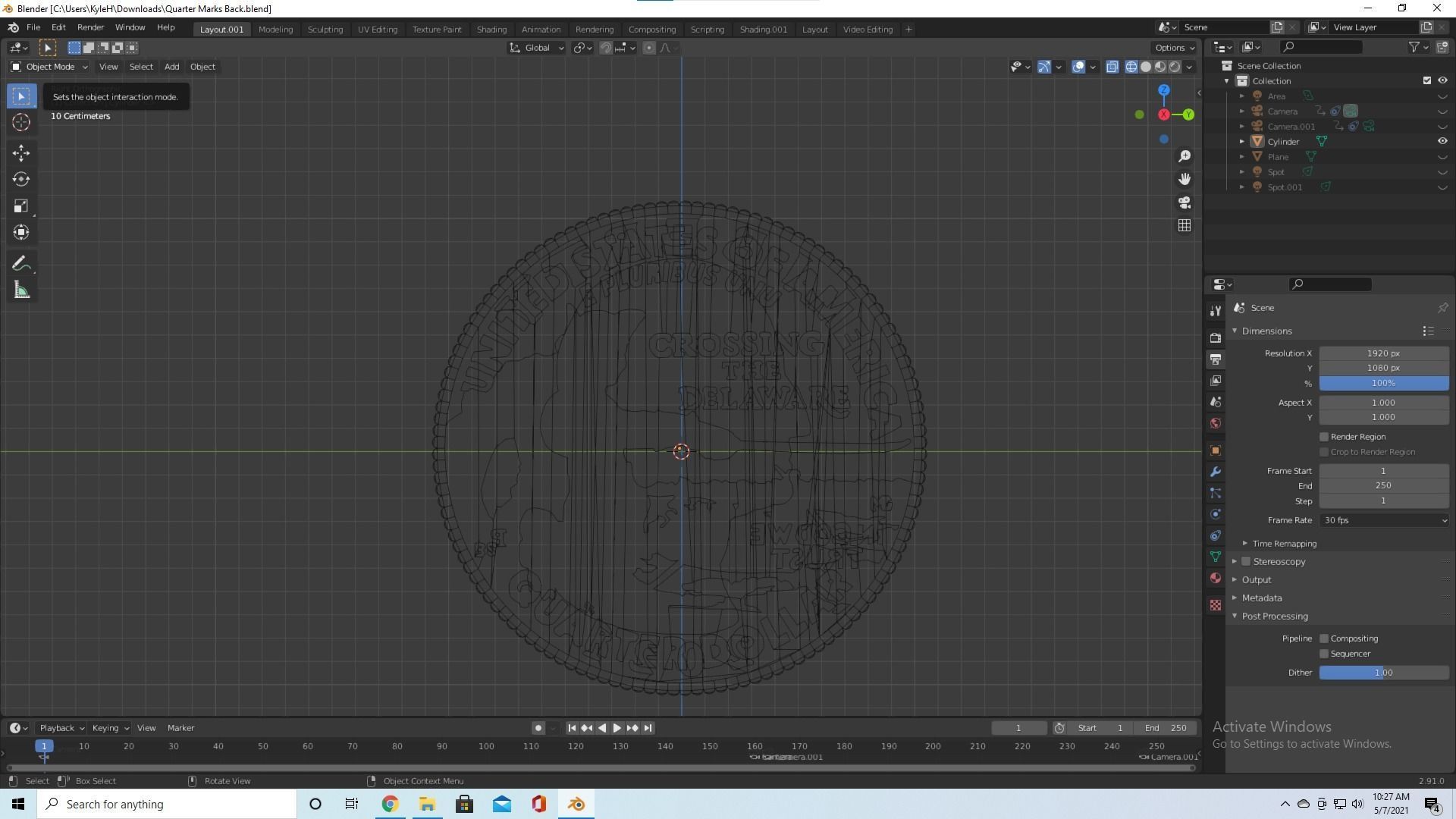Toggle auto keying record button

pos(538,728)
